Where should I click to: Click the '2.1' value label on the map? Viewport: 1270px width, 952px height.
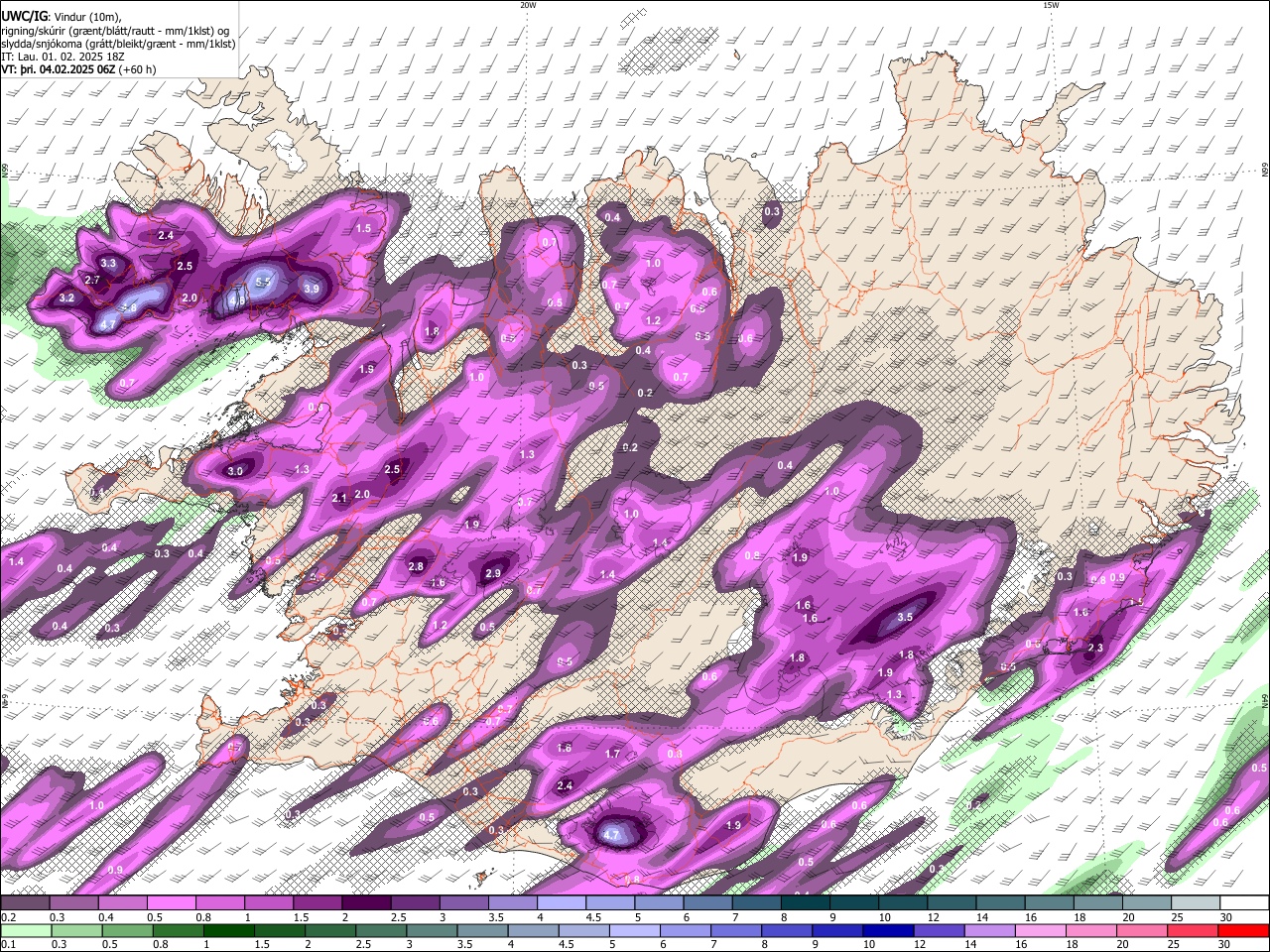pyautogui.click(x=339, y=498)
